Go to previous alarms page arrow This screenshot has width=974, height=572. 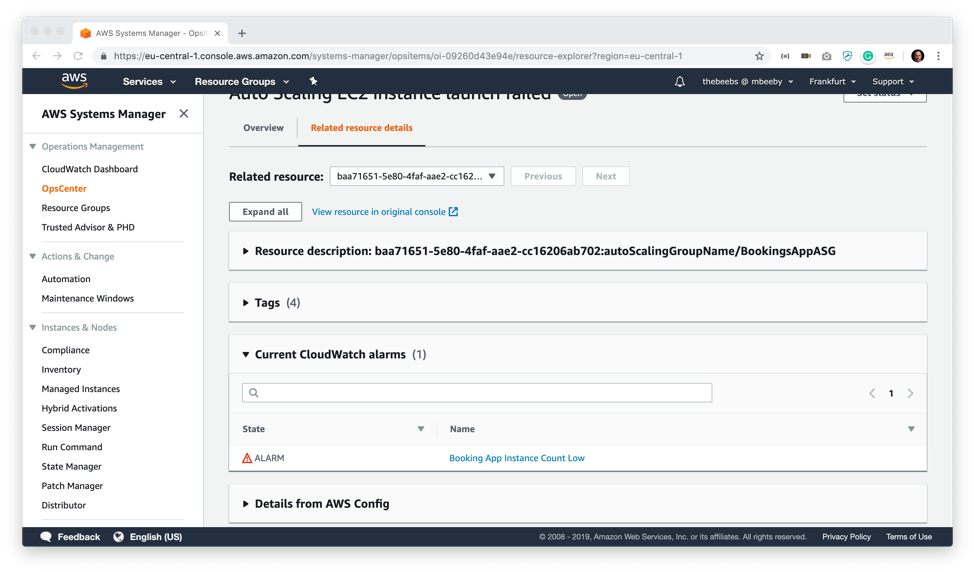(x=872, y=393)
